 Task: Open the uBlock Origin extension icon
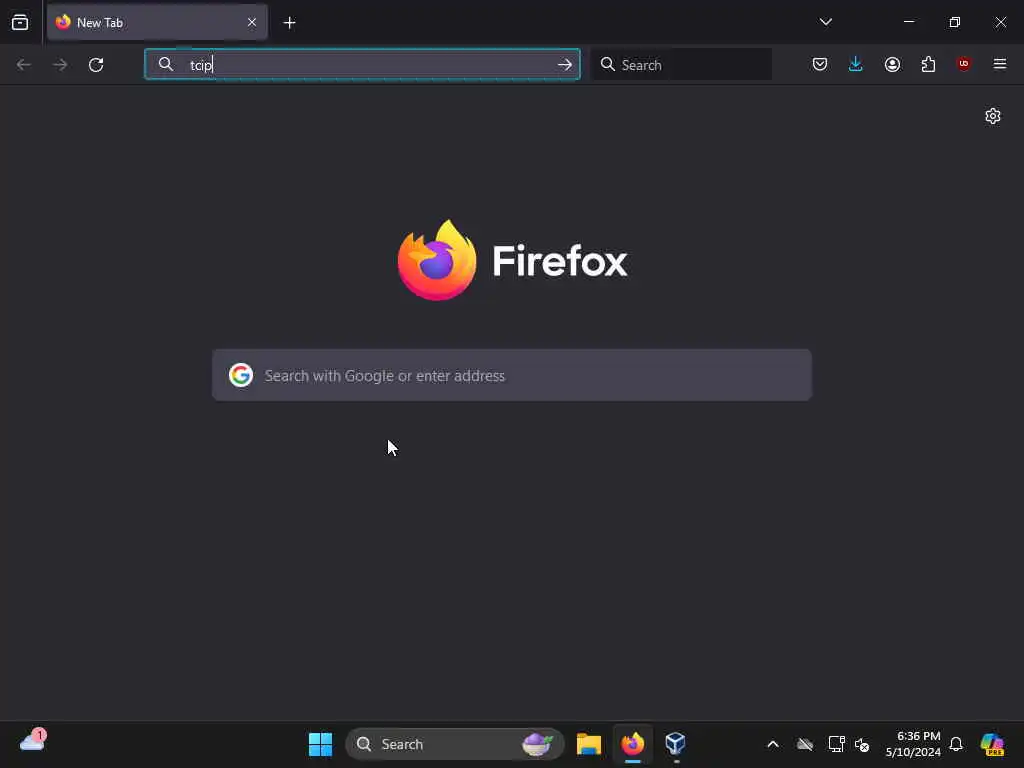coord(964,63)
